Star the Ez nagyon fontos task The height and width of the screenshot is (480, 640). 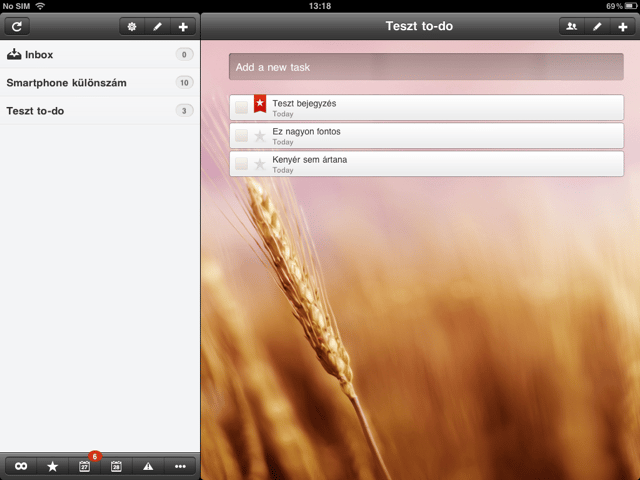(x=260, y=136)
